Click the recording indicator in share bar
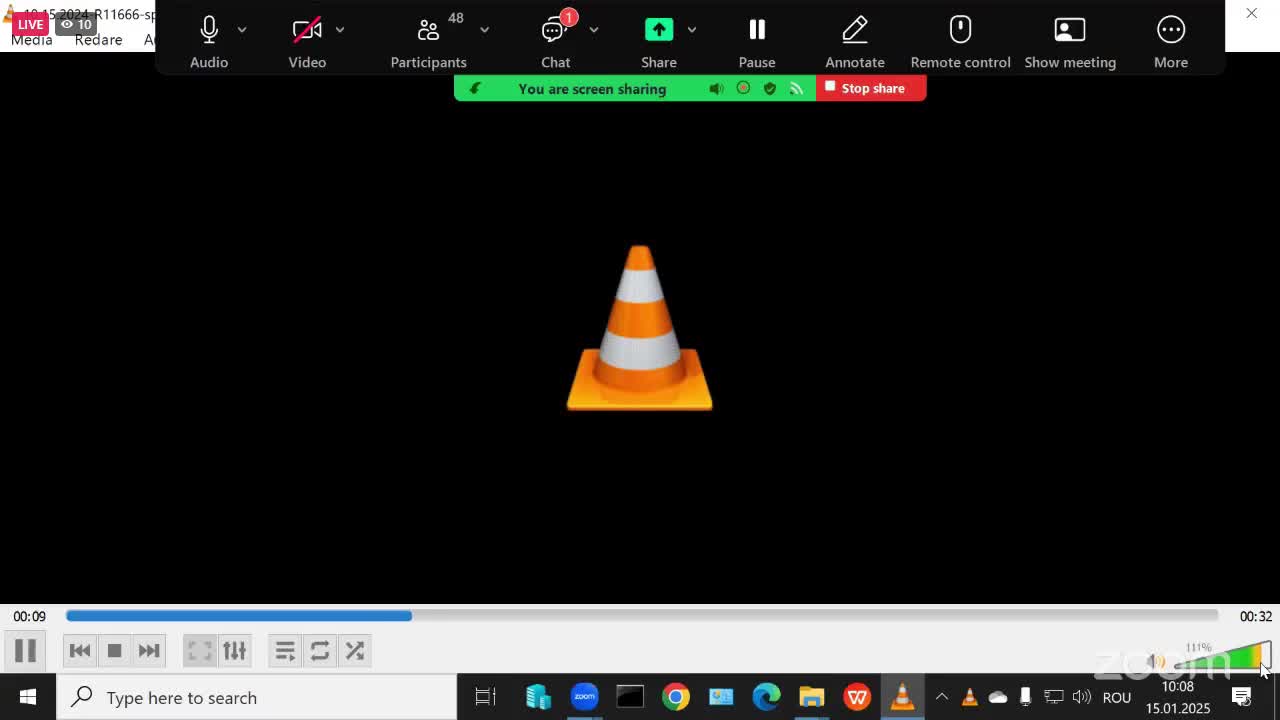Screen dimensions: 1280x720 (x=743, y=88)
